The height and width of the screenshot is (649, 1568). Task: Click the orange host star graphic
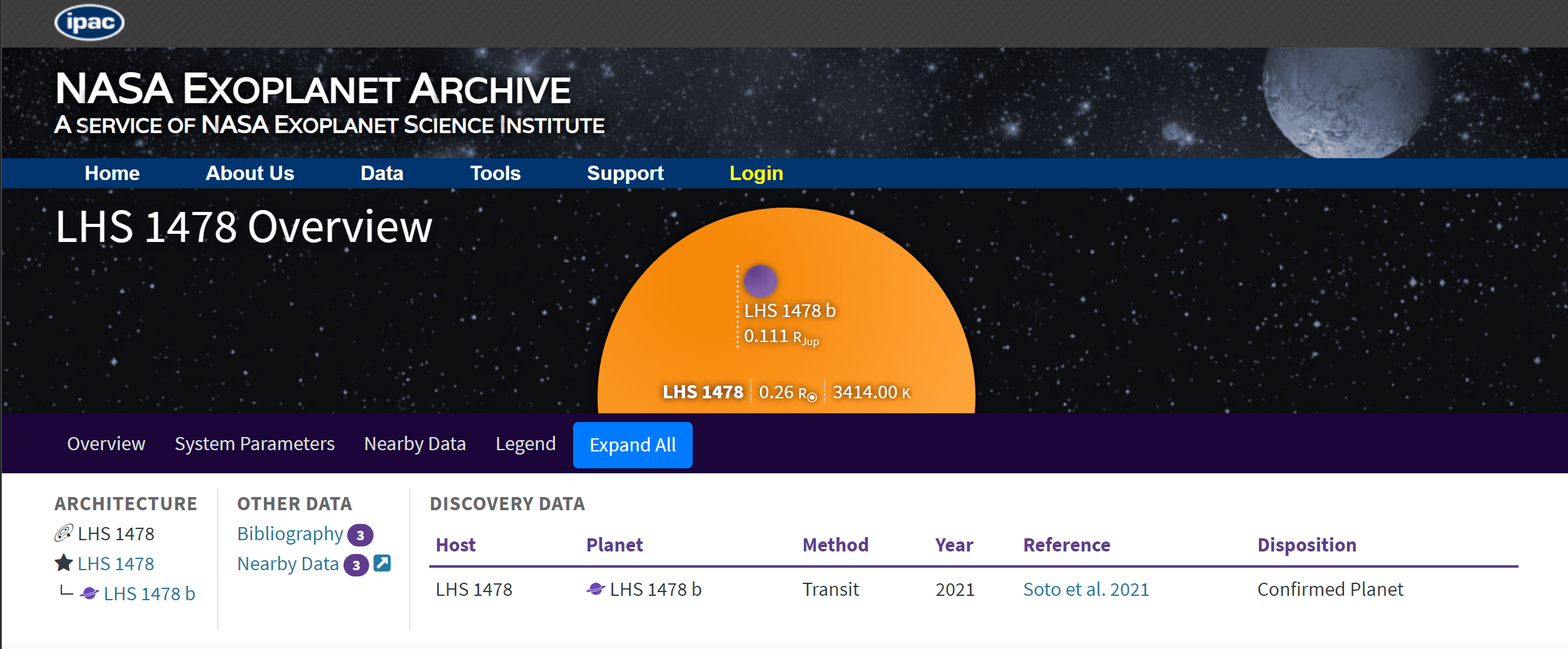786,310
